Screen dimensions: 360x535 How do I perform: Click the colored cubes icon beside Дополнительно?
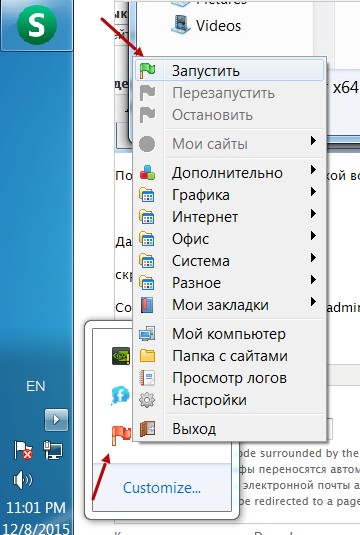click(147, 172)
